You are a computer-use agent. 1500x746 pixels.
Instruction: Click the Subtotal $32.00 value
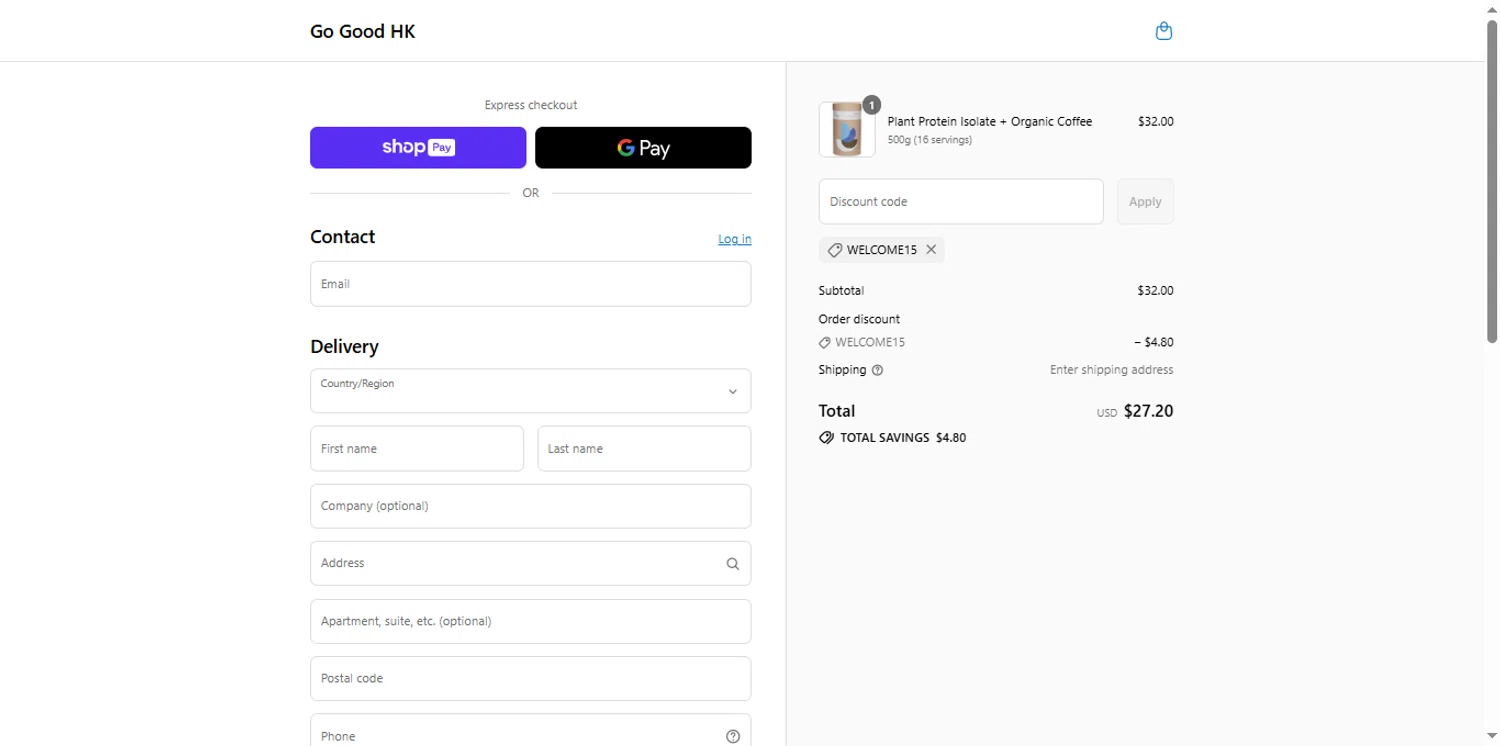click(x=1155, y=291)
